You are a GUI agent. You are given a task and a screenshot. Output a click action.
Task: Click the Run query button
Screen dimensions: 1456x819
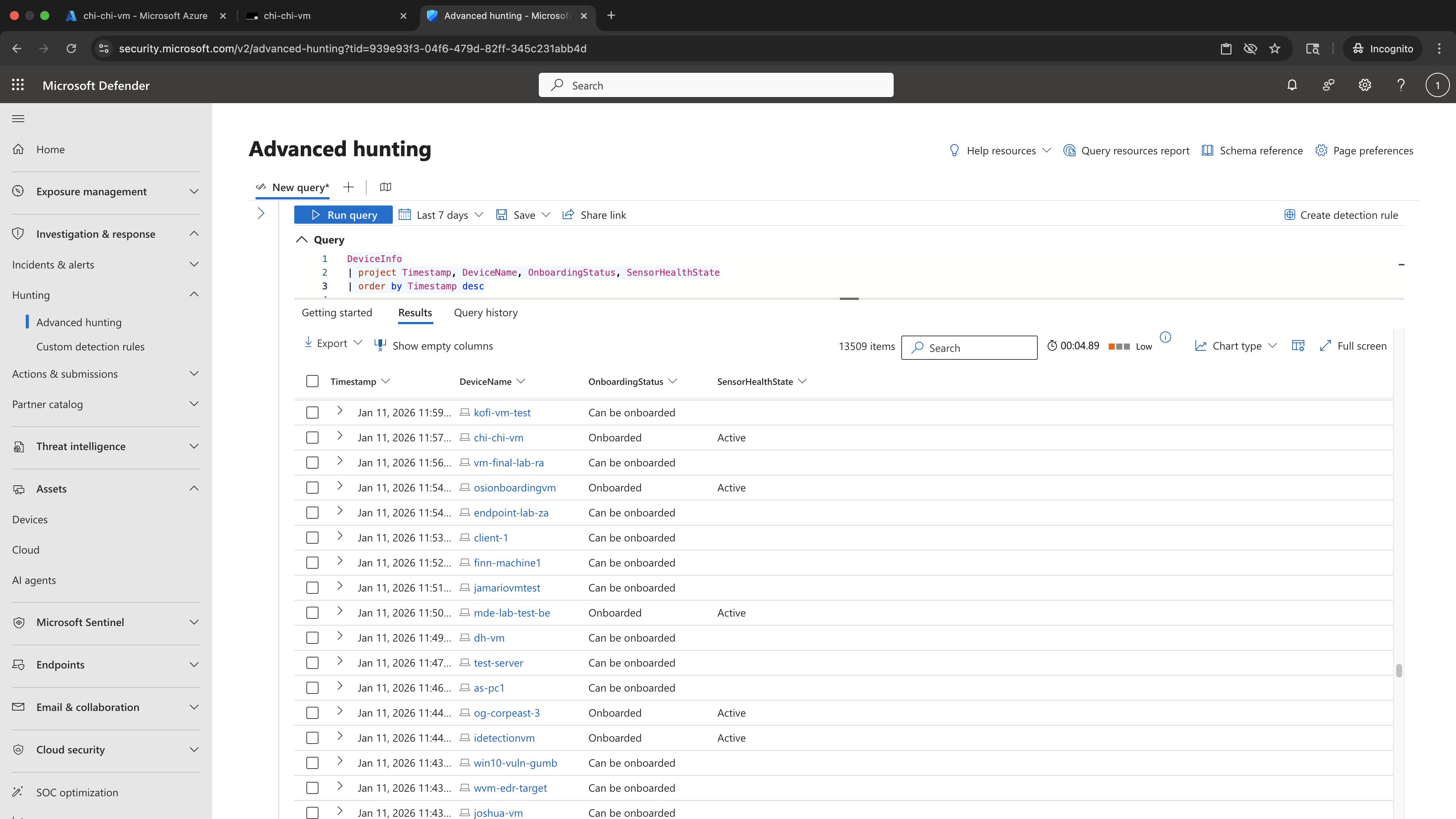coord(343,215)
